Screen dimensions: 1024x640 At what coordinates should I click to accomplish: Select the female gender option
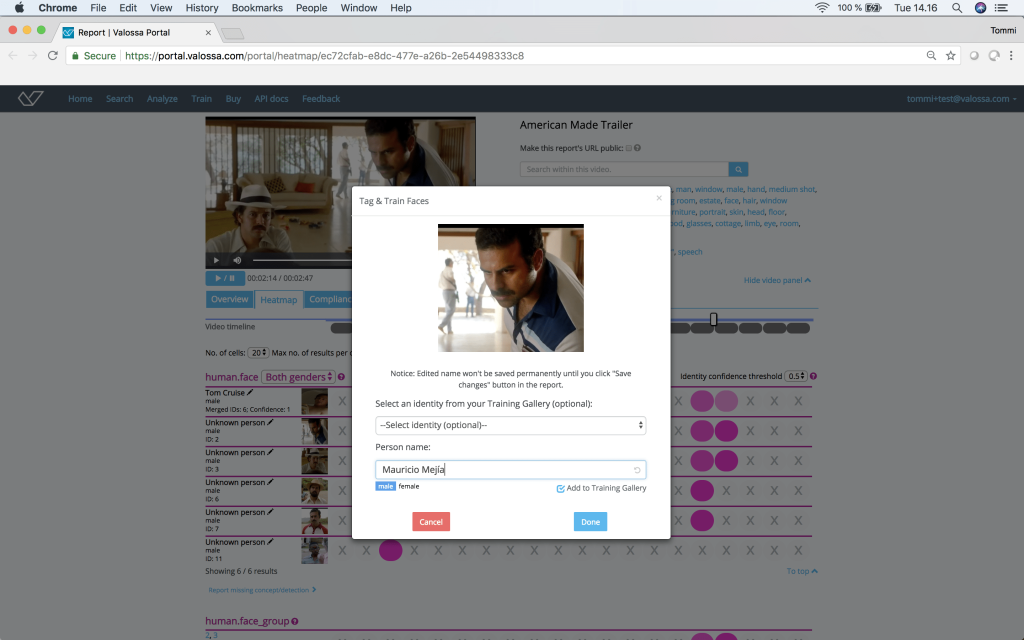pos(409,486)
